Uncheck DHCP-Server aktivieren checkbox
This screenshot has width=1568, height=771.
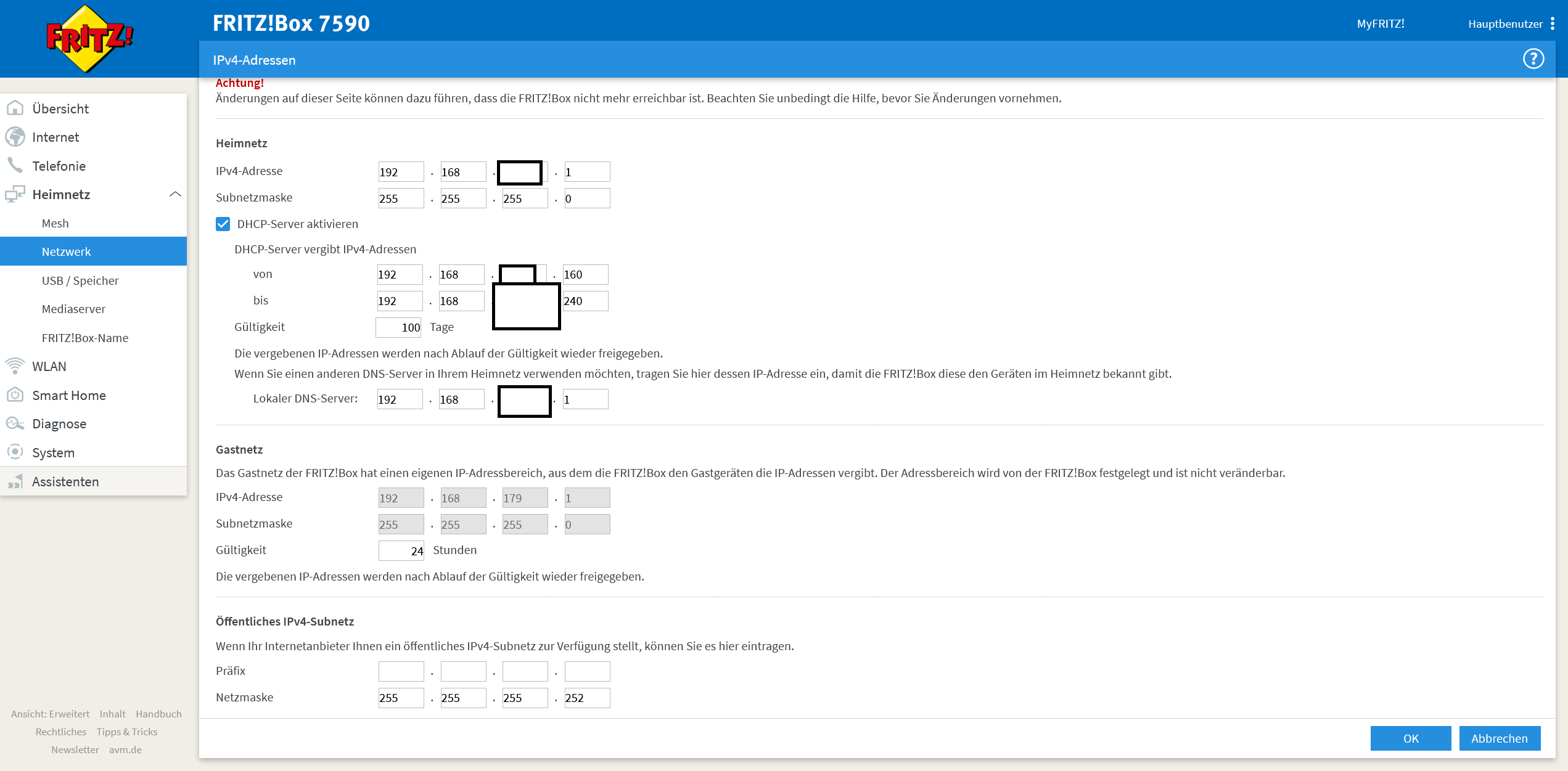coord(223,224)
